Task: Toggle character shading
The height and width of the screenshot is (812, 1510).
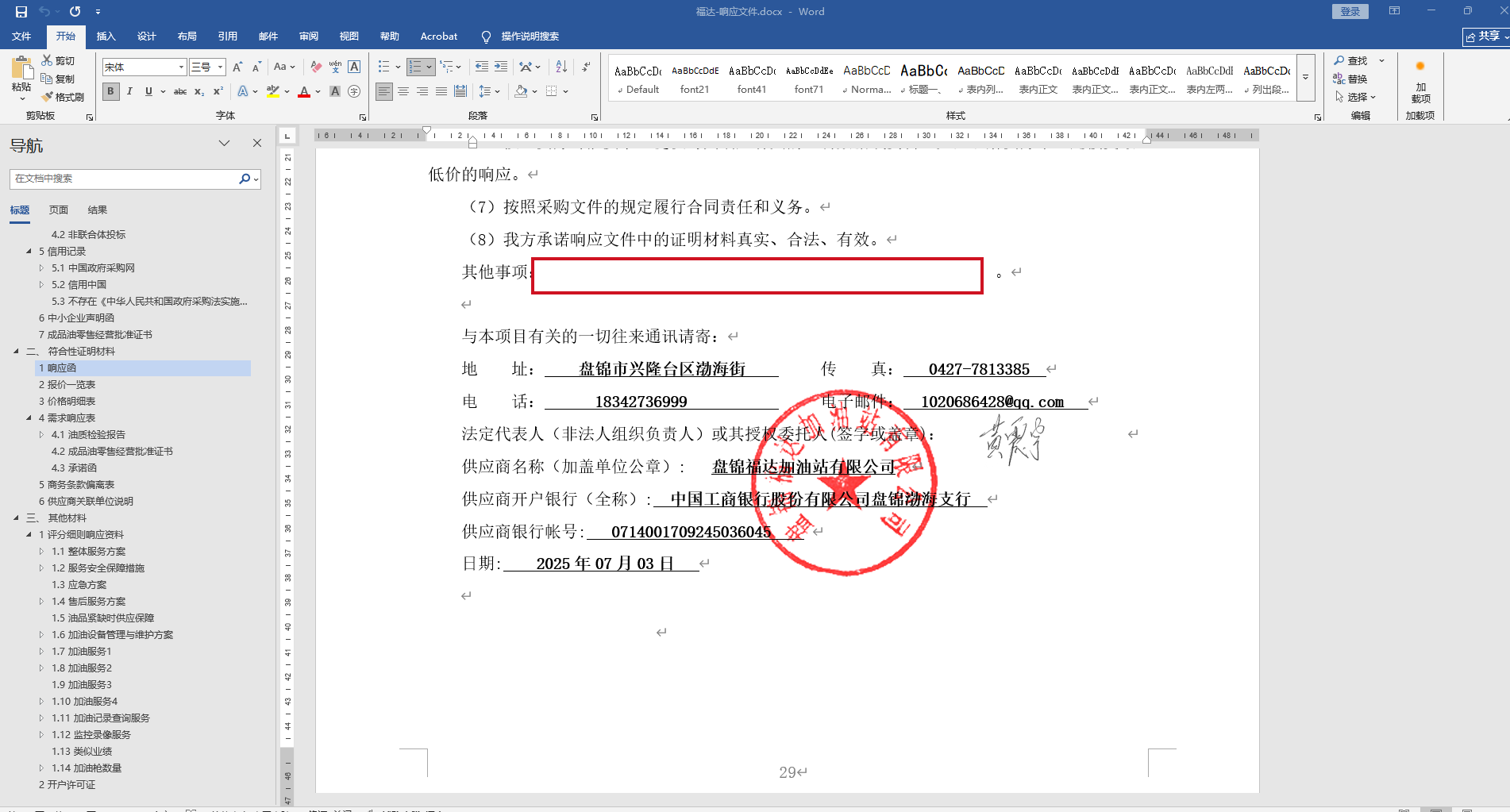Action: tap(335, 91)
